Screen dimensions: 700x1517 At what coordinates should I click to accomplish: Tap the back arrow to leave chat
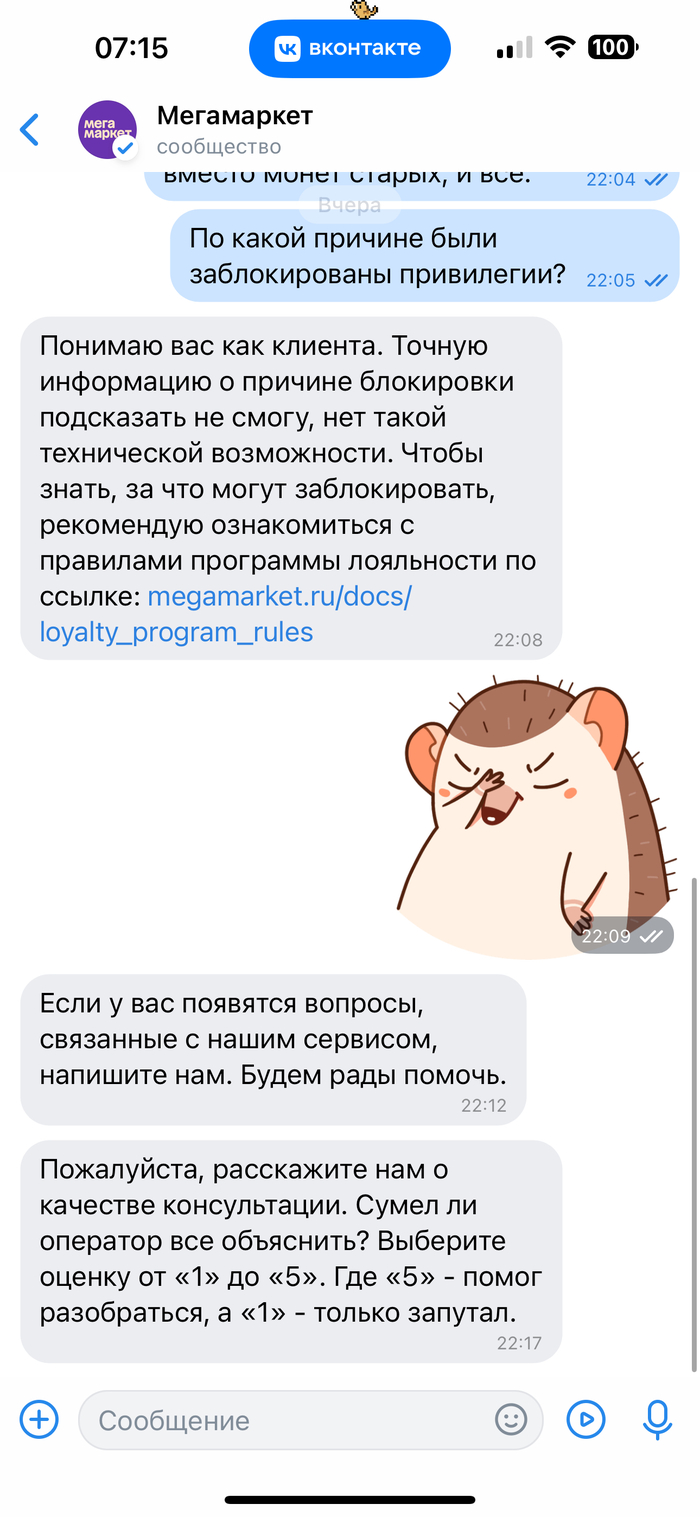[30, 130]
